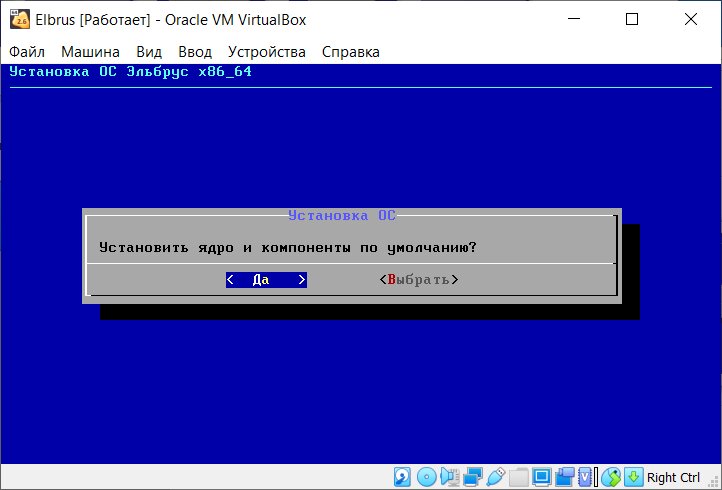Click the keyboard capture arrow icon
The image size is (722, 490).
pos(634,477)
